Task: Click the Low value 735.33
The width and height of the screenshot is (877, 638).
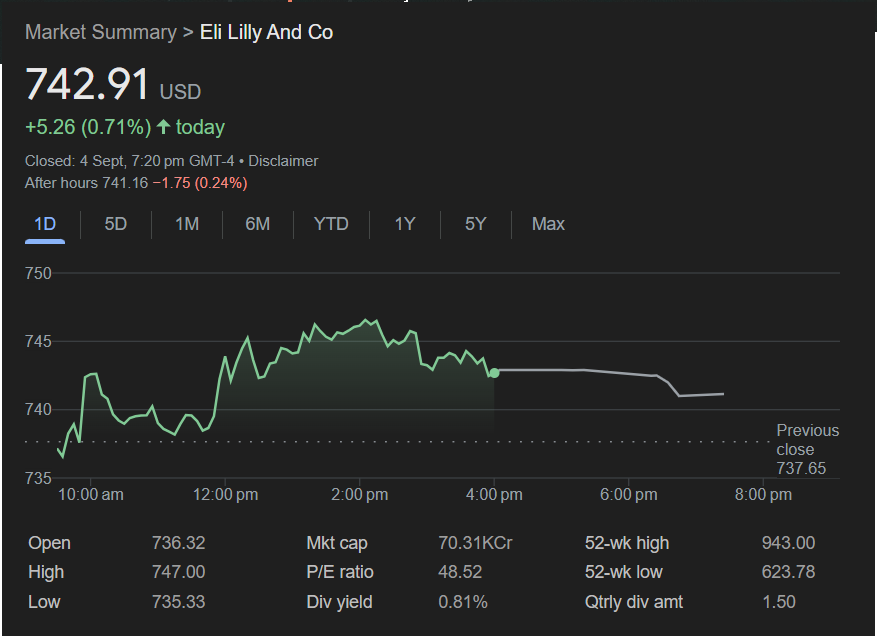Action: click(178, 602)
